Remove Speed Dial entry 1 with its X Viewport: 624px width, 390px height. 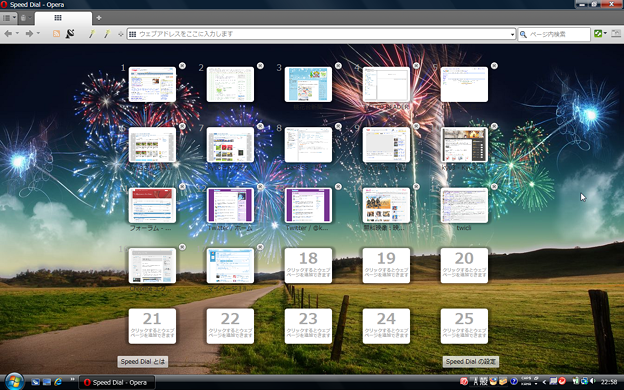coord(182,66)
